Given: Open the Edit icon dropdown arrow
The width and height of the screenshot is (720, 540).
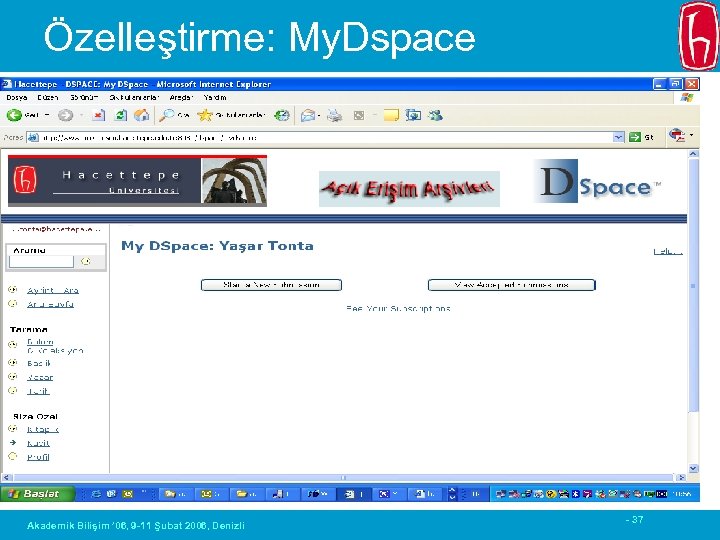Looking at the screenshot, I should [374, 115].
